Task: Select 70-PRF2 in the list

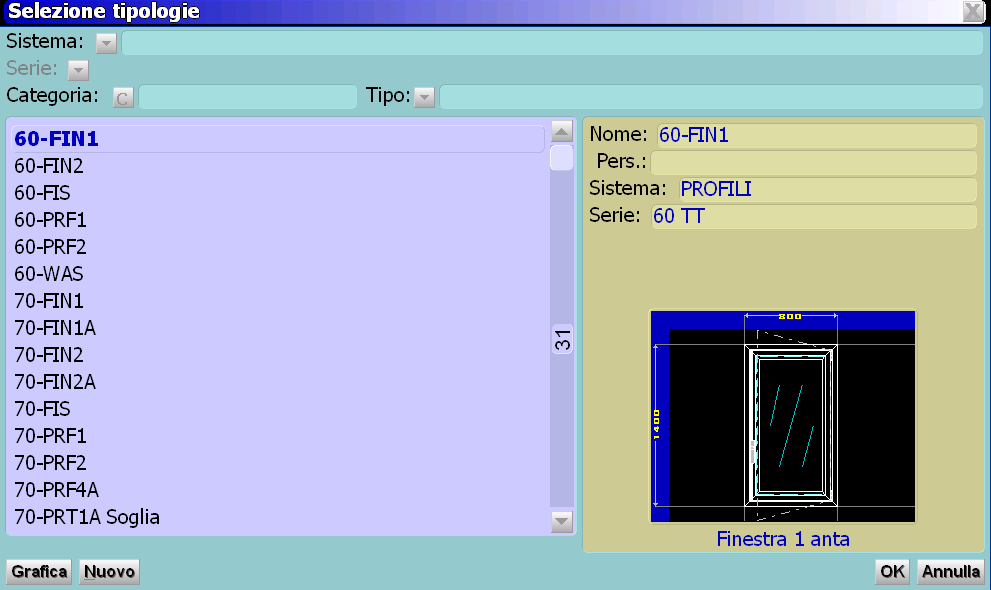Action: point(278,463)
